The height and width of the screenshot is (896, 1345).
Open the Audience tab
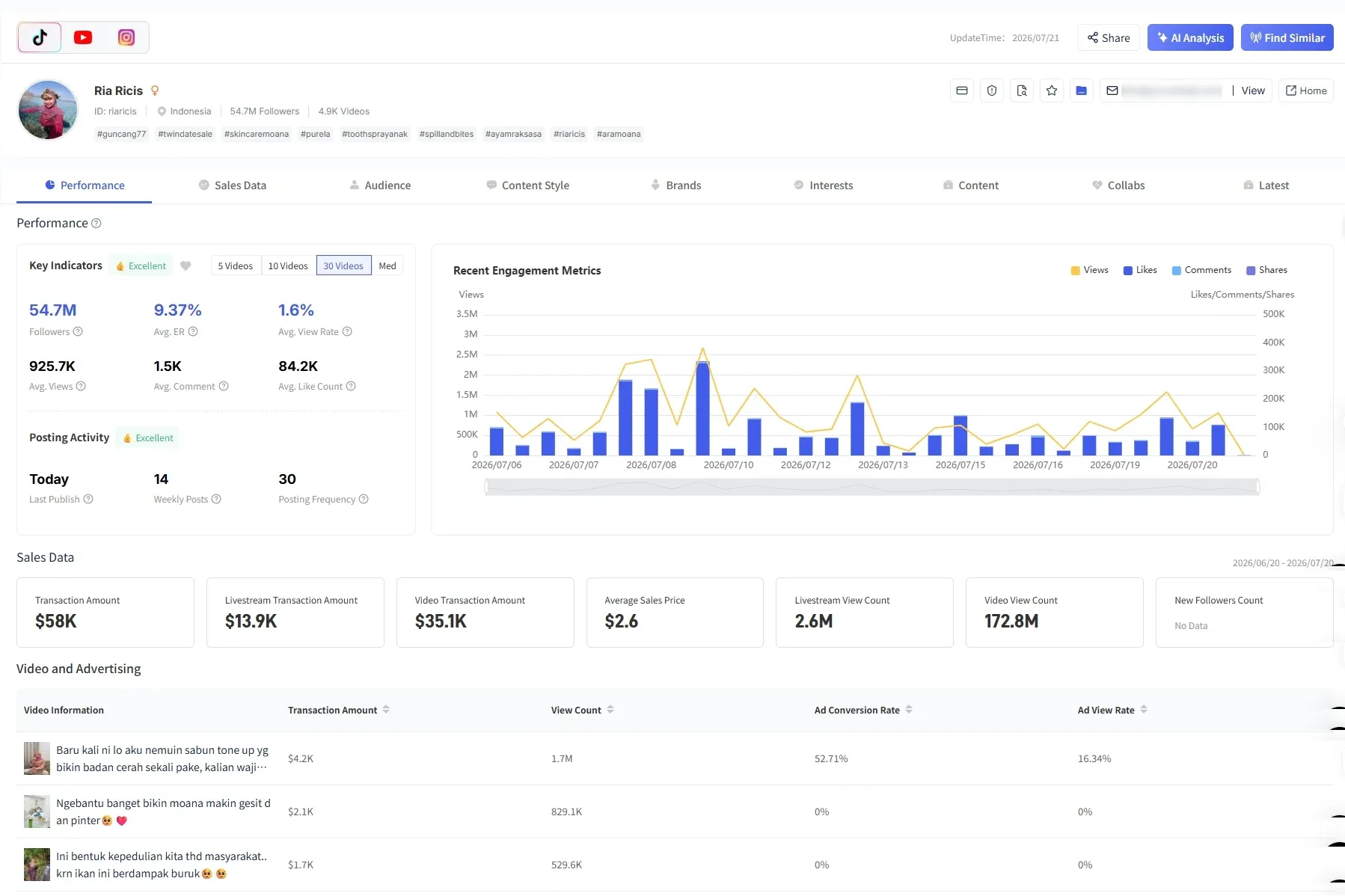click(380, 185)
